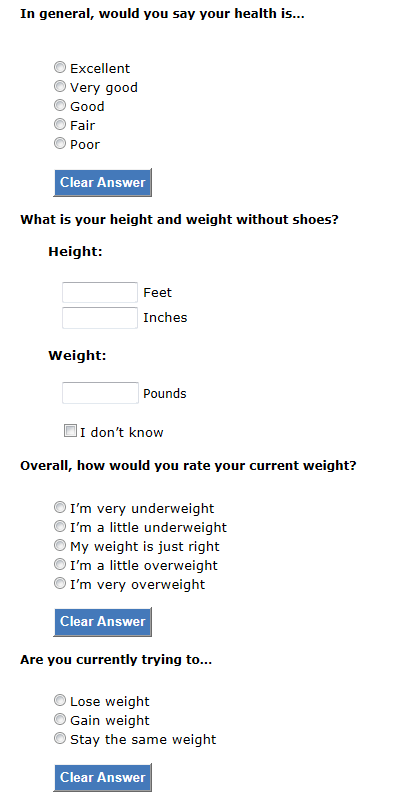Select Stay the same weight
Image resolution: width=397 pixels, height=798 pixels.
60,738
